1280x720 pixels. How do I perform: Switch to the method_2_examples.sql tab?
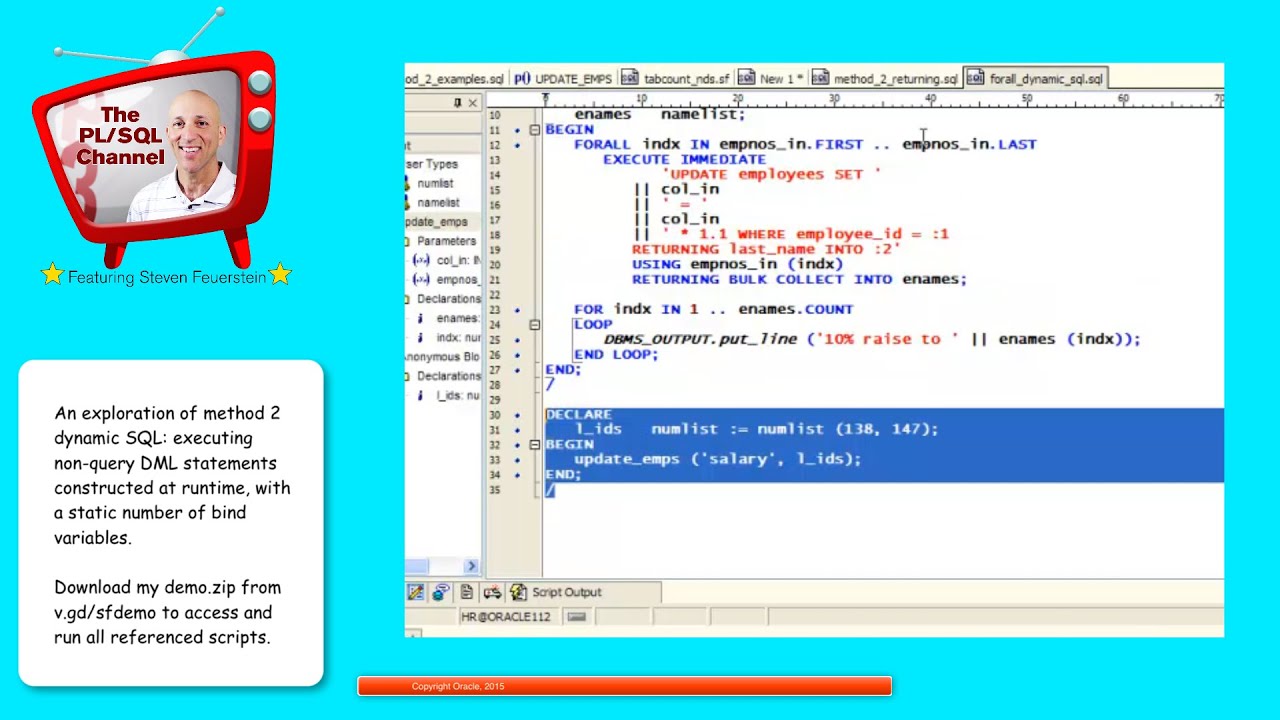(455, 79)
